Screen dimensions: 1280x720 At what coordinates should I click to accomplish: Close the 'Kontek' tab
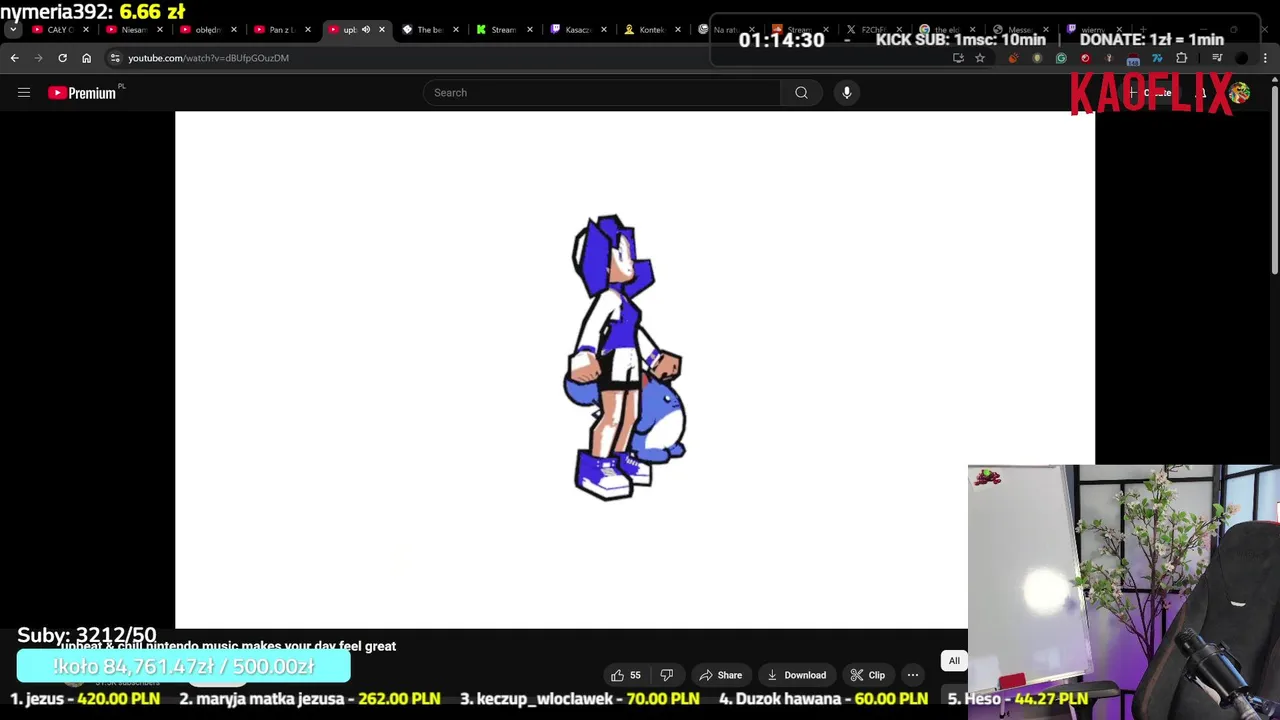677,30
